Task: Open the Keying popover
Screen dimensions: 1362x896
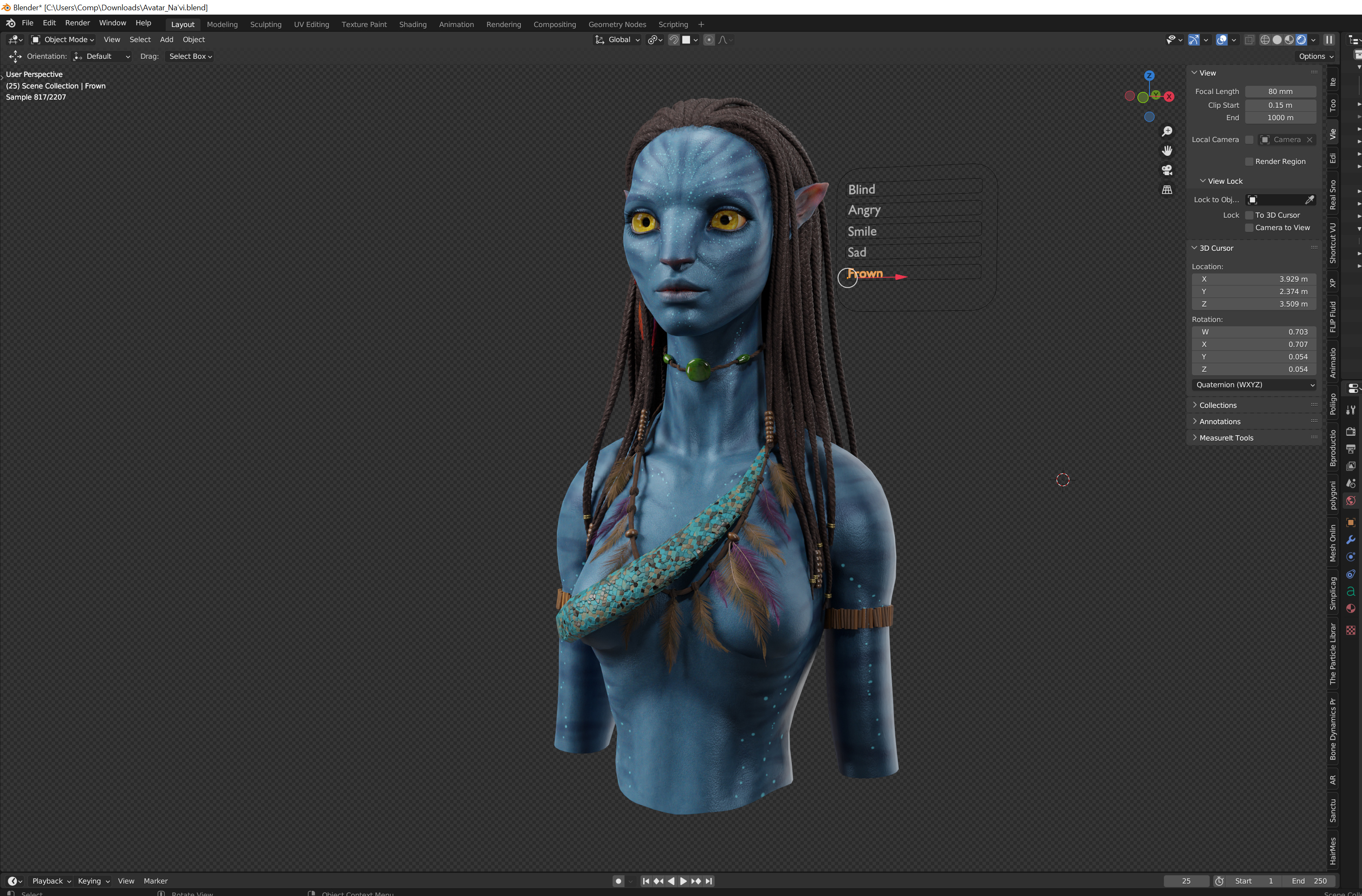Action: (x=94, y=881)
